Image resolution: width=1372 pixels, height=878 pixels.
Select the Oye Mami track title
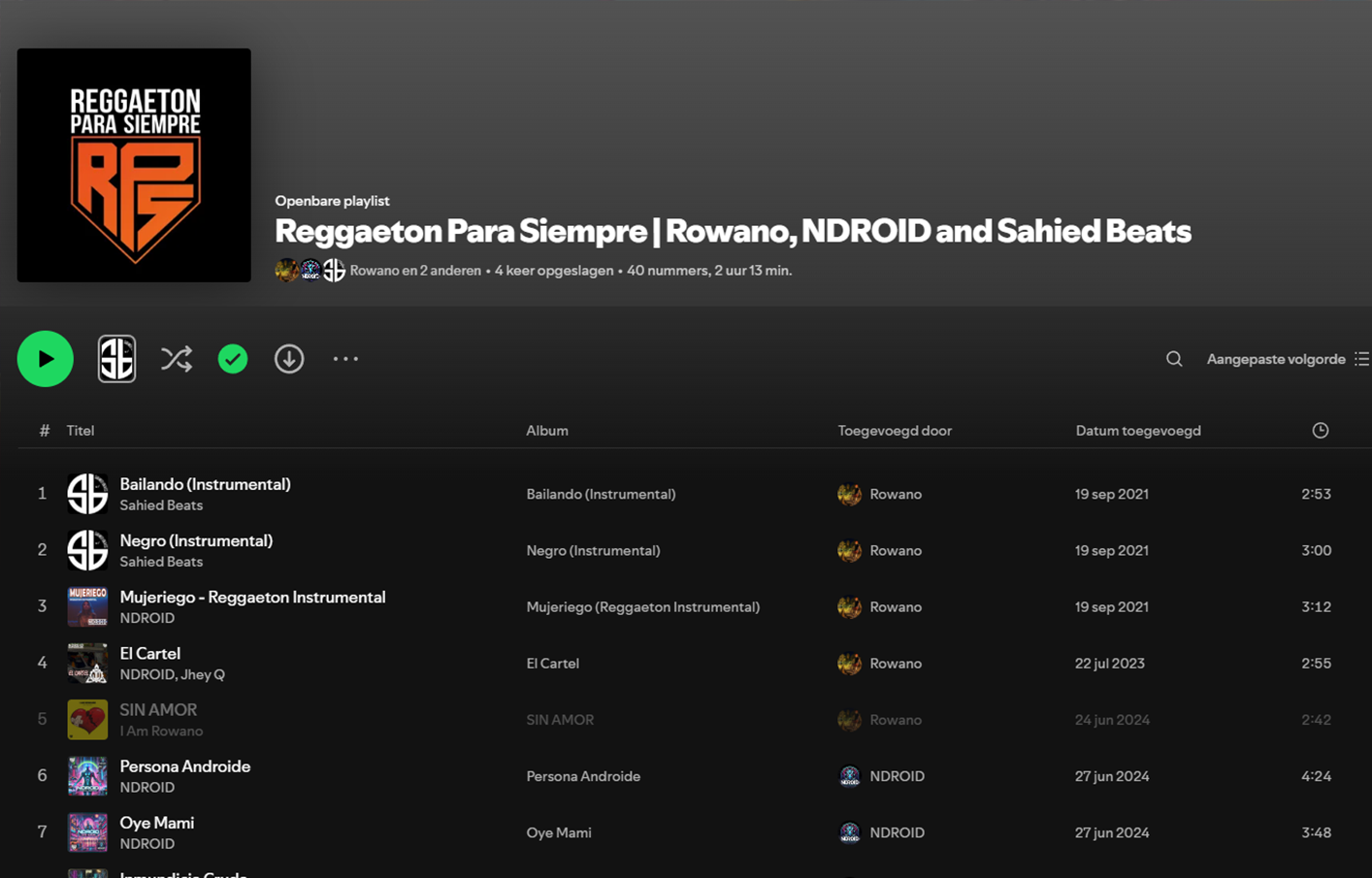[156, 822]
